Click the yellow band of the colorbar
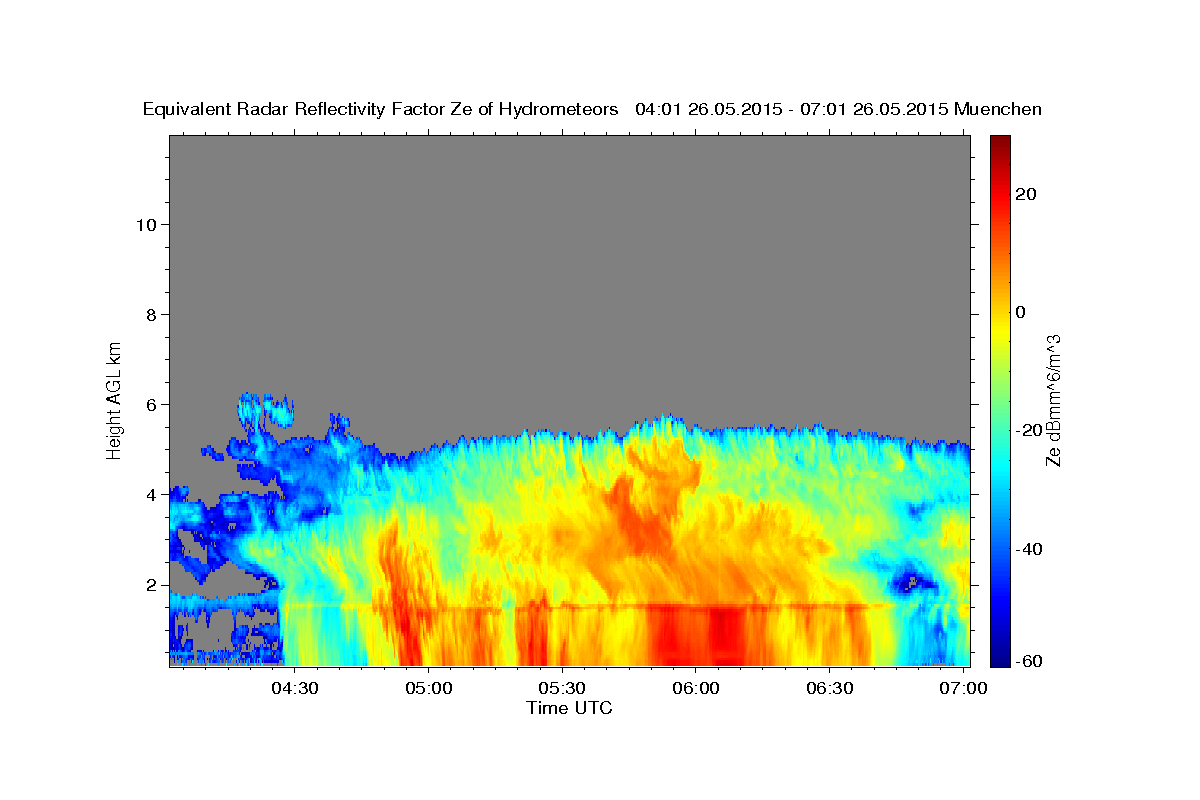 coord(1000,330)
